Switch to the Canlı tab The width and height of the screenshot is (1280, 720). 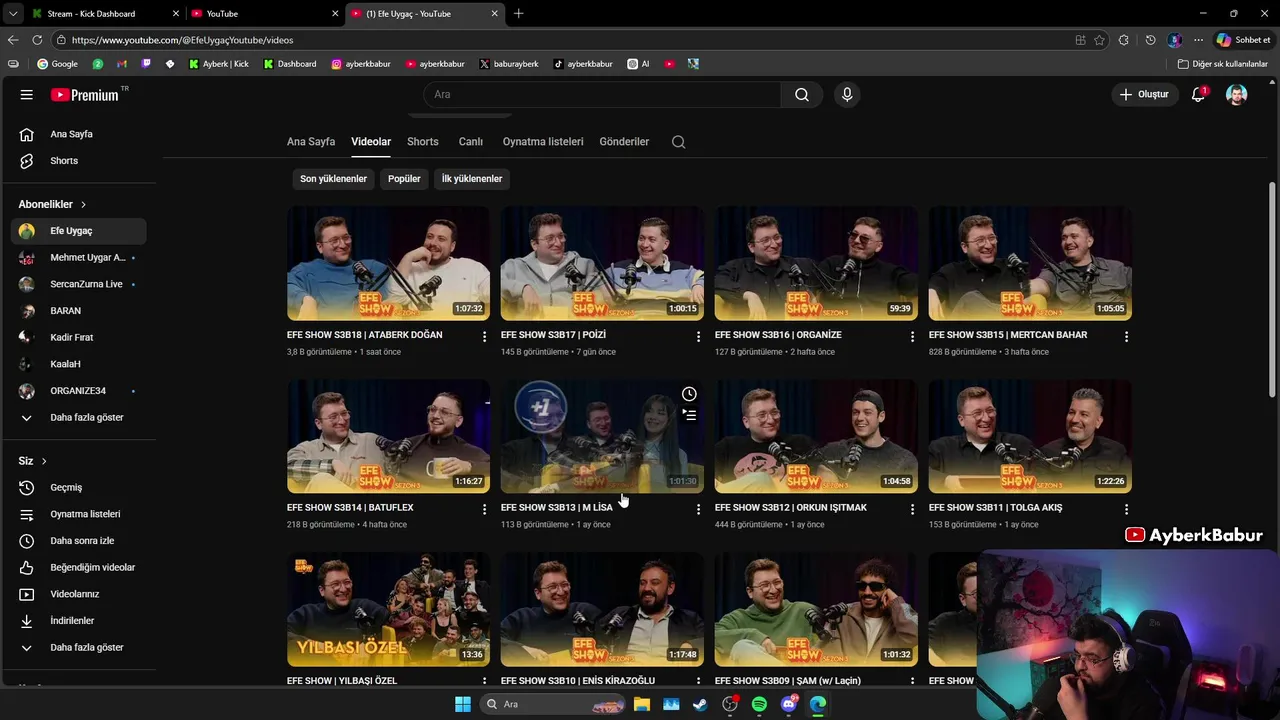(x=471, y=142)
